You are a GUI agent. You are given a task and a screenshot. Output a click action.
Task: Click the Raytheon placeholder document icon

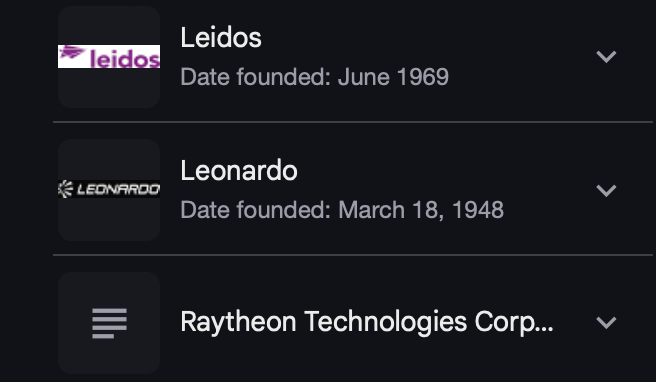coord(109,323)
